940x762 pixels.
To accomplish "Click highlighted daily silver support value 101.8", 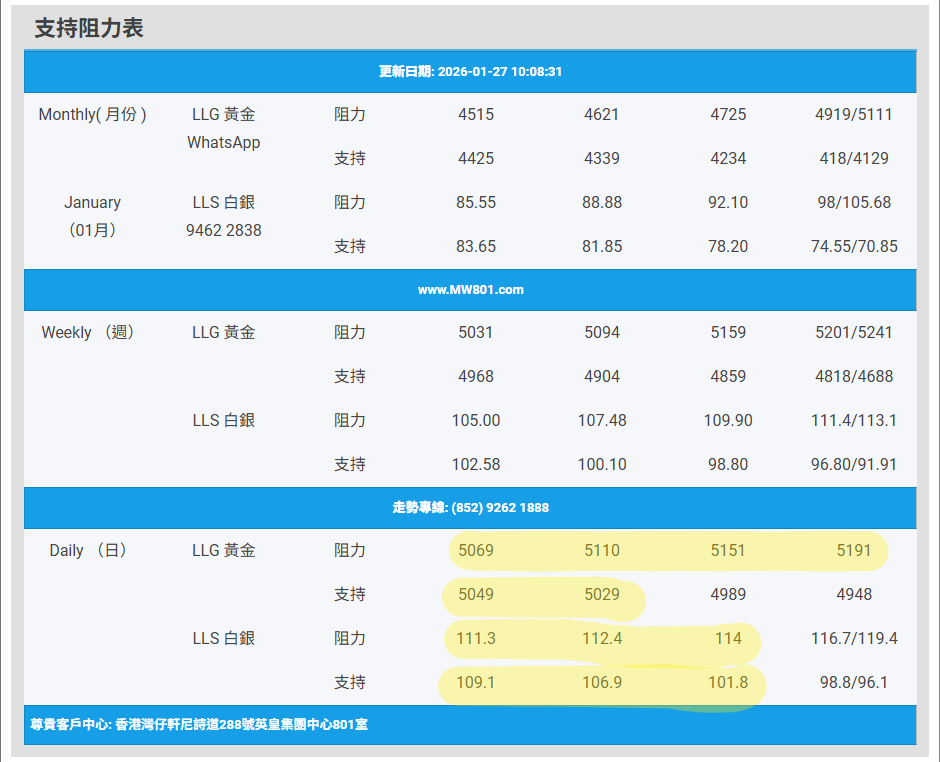I will (728, 683).
